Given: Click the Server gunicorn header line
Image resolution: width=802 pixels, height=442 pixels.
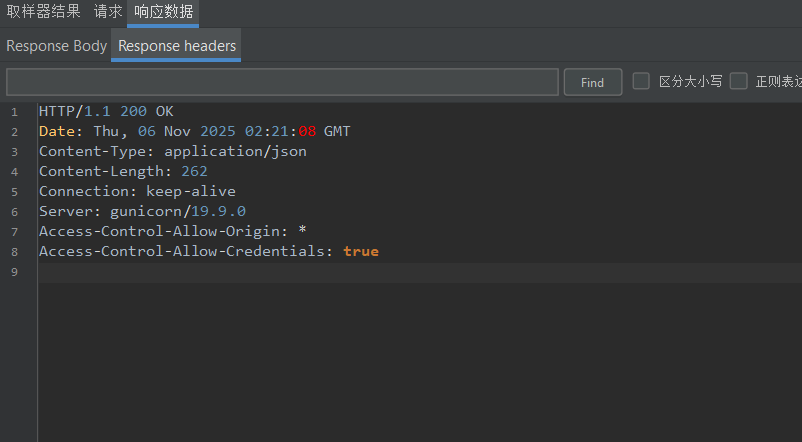Looking at the screenshot, I should [x=142, y=211].
